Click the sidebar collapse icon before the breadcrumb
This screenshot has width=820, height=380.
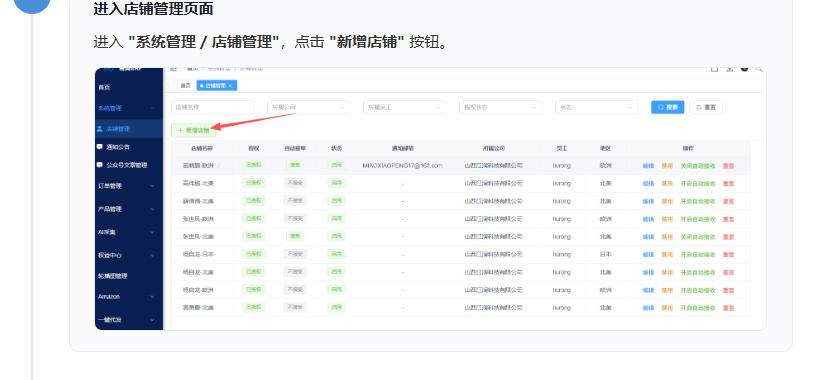pyautogui.click(x=173, y=69)
